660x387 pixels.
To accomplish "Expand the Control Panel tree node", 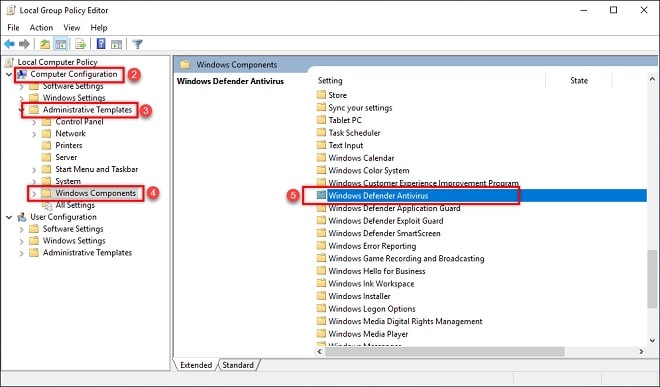I will [34, 122].
